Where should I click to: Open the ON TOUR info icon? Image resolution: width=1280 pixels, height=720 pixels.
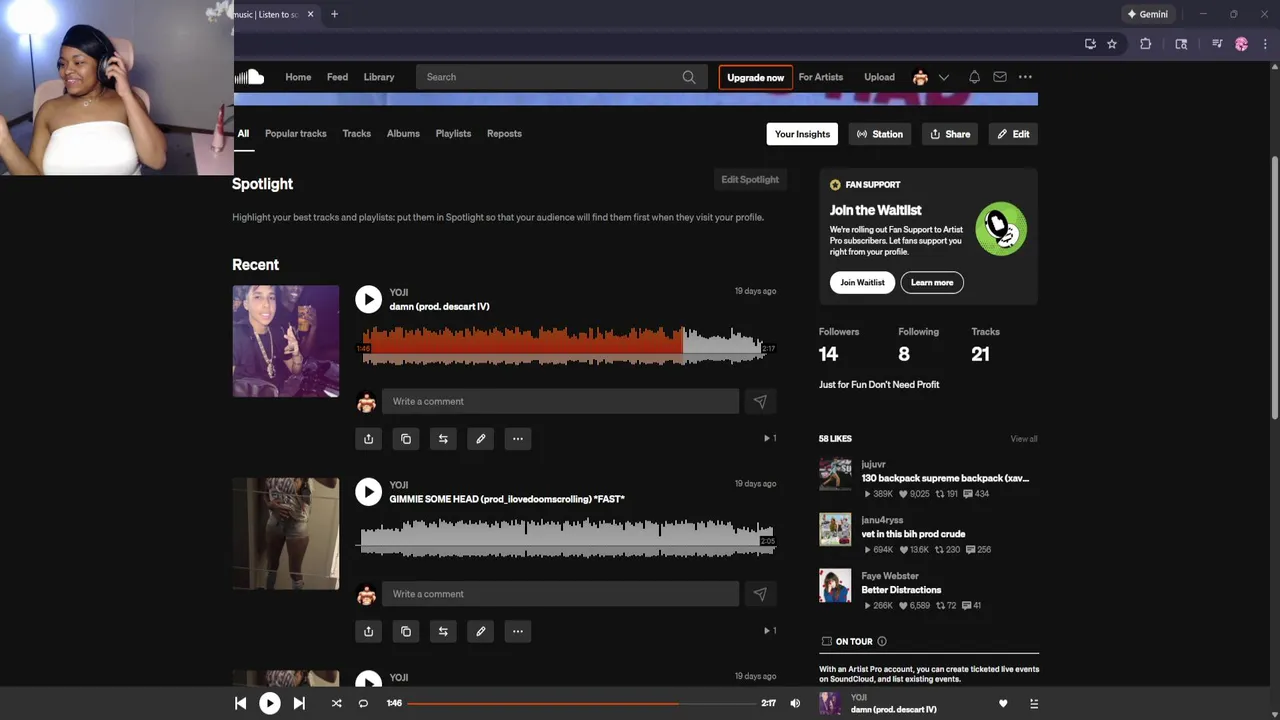(x=881, y=642)
